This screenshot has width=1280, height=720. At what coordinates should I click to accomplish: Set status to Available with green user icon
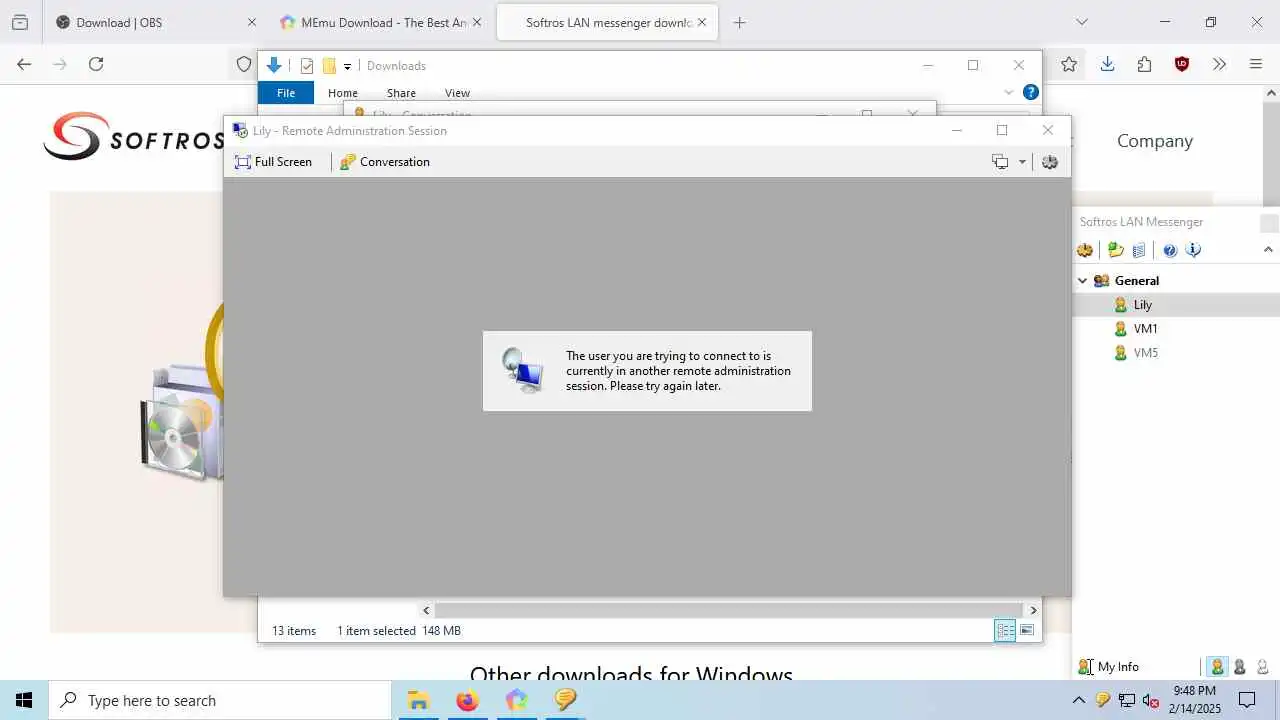click(x=1217, y=667)
